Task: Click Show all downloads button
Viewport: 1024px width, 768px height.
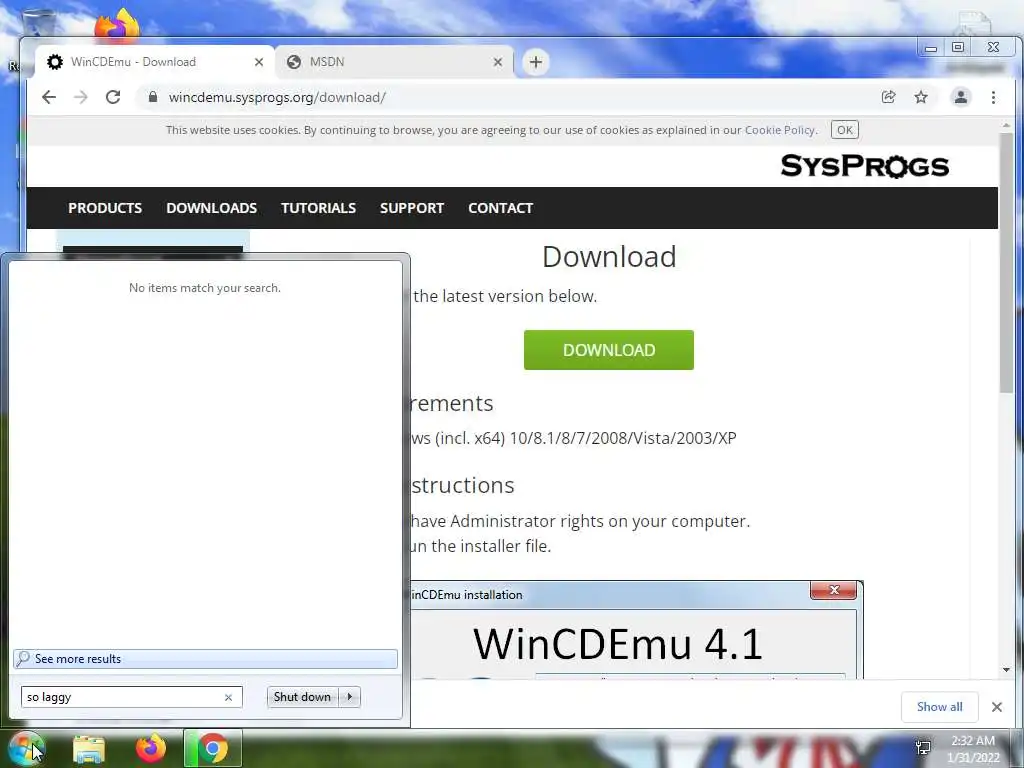Action: click(939, 707)
